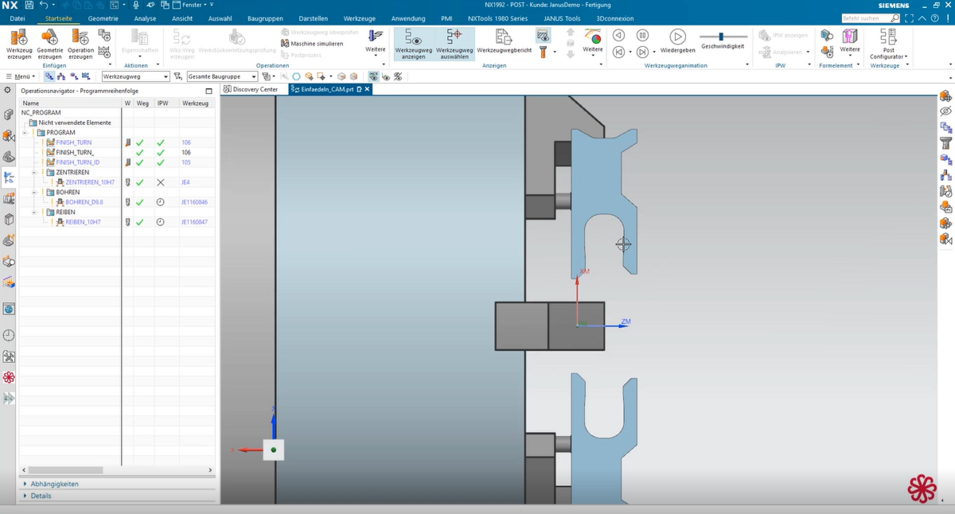Click the Werkzeug column header
Screen dimensions: 955x514
click(x=196, y=104)
